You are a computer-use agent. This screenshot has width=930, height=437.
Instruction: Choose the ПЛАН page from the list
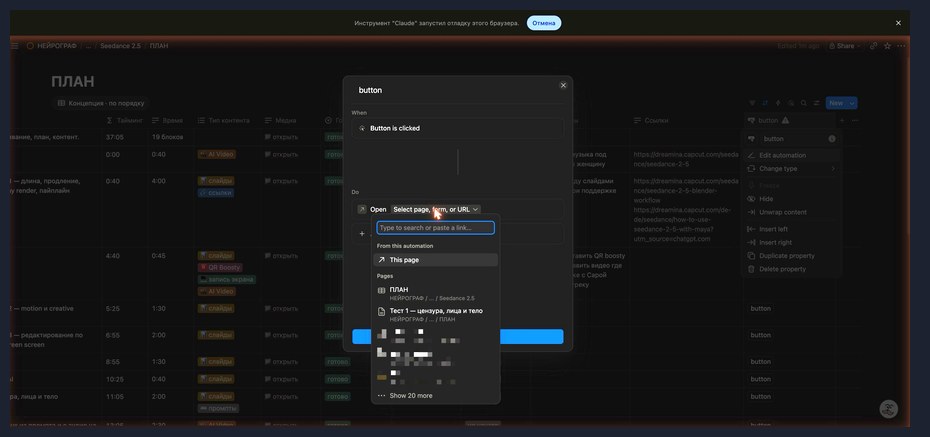(x=435, y=294)
